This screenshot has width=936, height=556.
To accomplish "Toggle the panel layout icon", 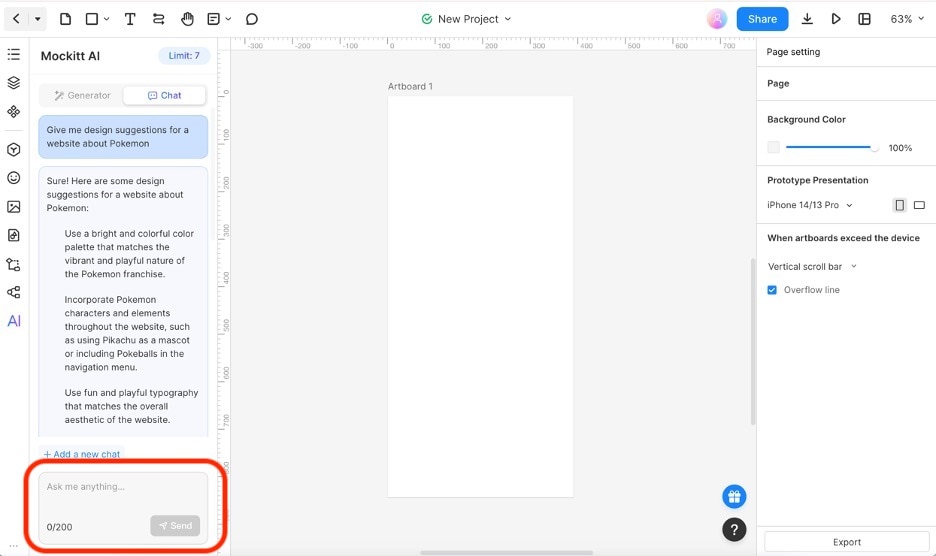I will (864, 19).
